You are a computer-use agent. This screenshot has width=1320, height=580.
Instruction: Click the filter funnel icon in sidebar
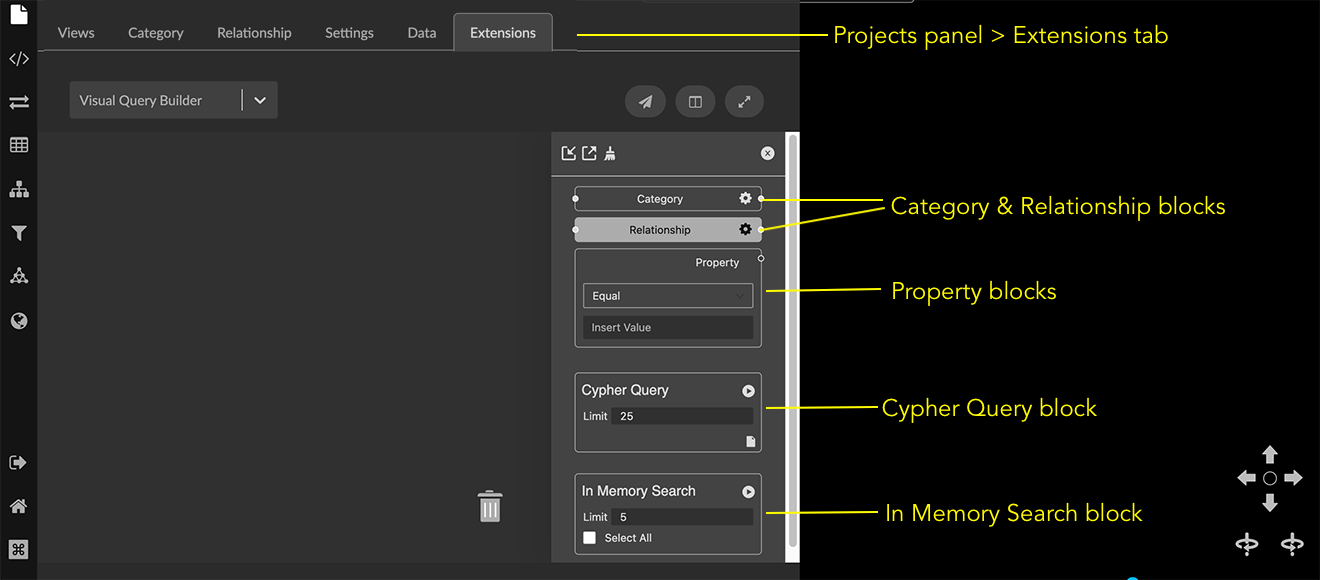(18, 233)
